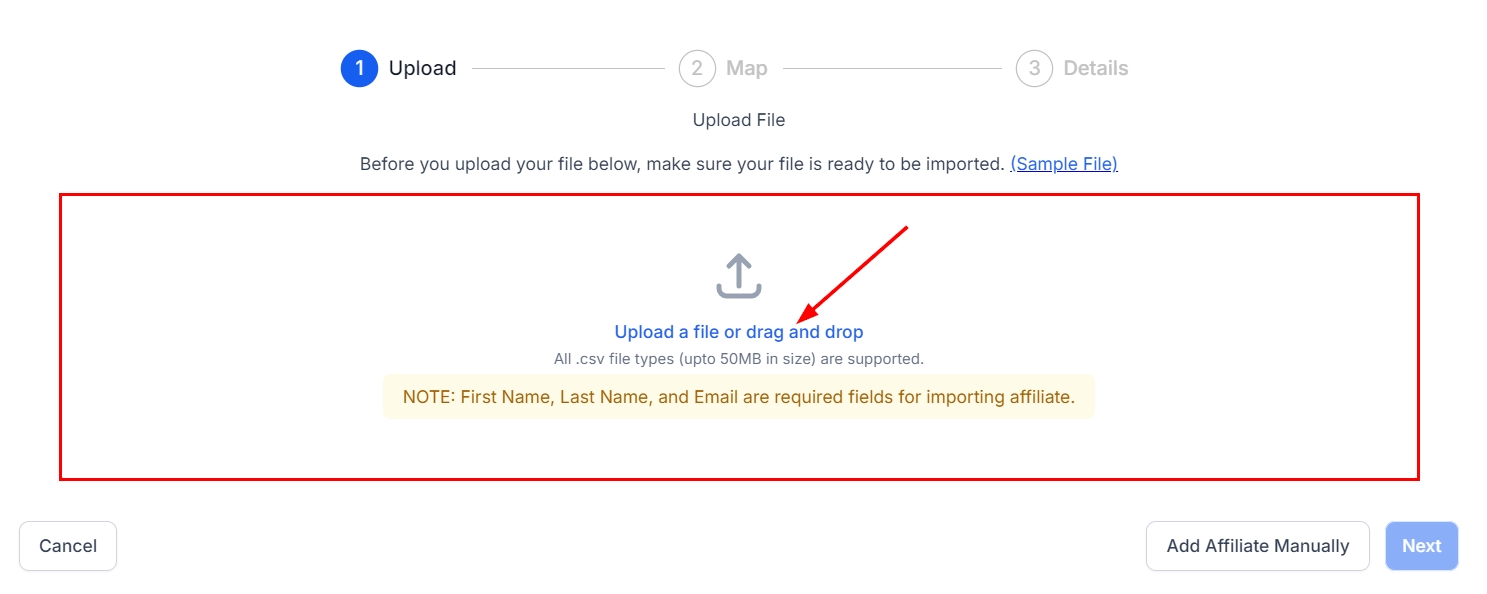Jump to the Details step label
1487x594 pixels.
(x=1095, y=69)
